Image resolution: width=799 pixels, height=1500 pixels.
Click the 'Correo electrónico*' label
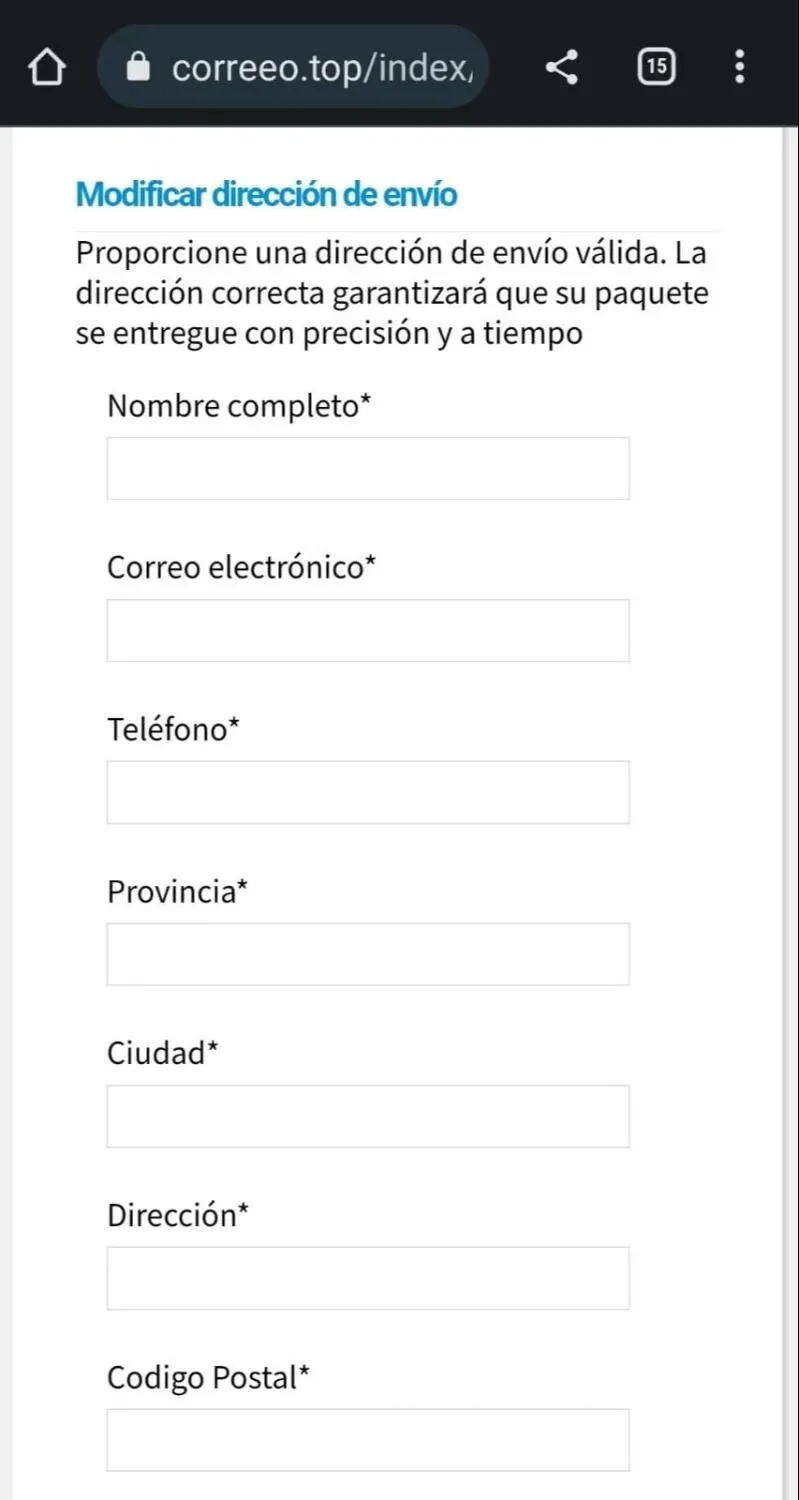point(242,568)
